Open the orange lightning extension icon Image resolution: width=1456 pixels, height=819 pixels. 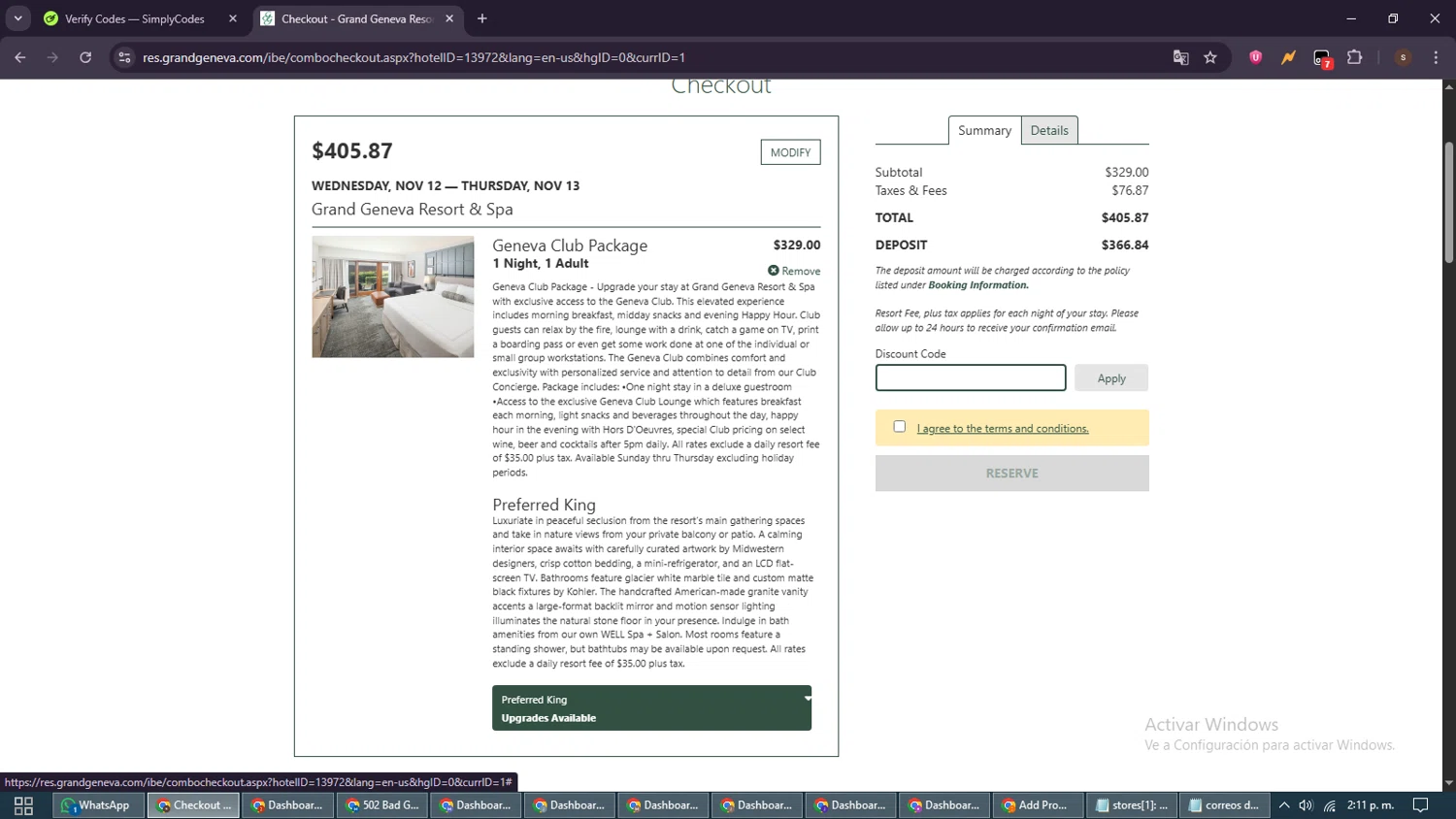click(x=1288, y=57)
